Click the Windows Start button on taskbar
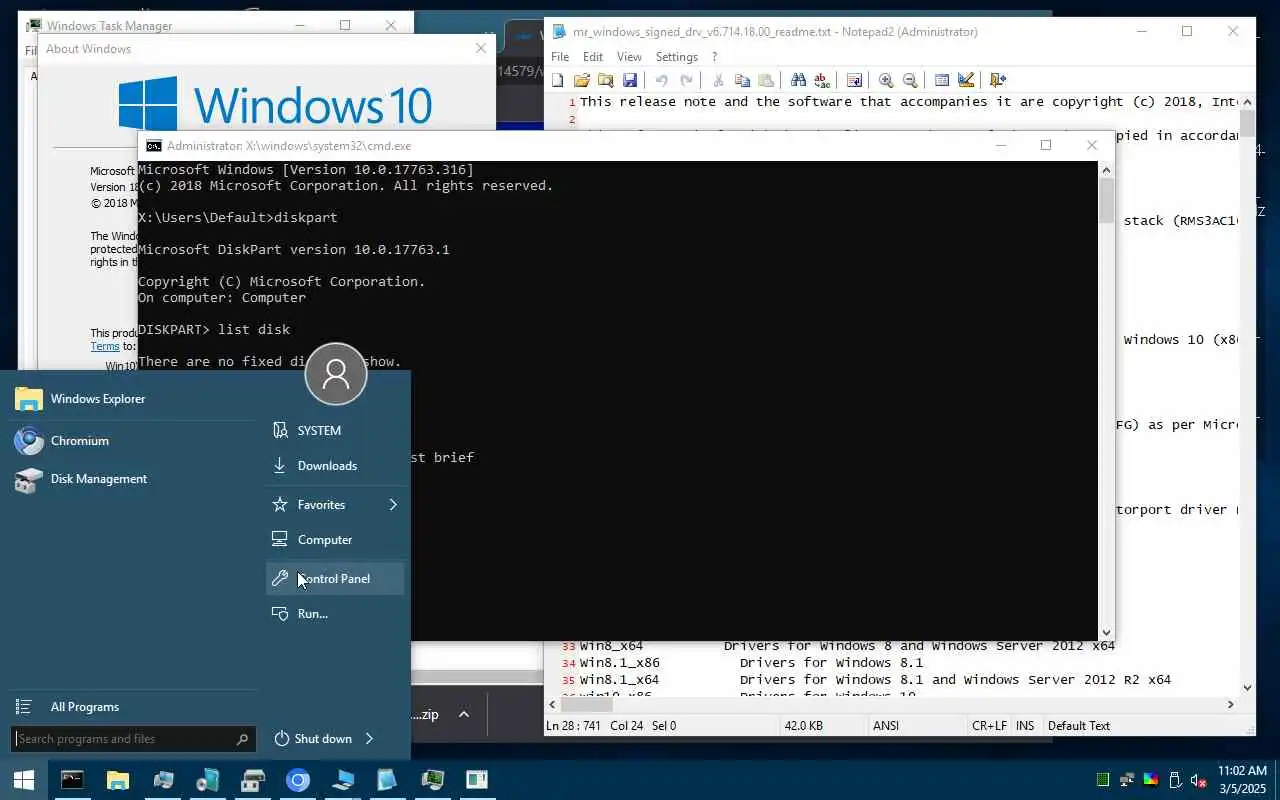Screen dimensions: 1280x800 coord(23,780)
